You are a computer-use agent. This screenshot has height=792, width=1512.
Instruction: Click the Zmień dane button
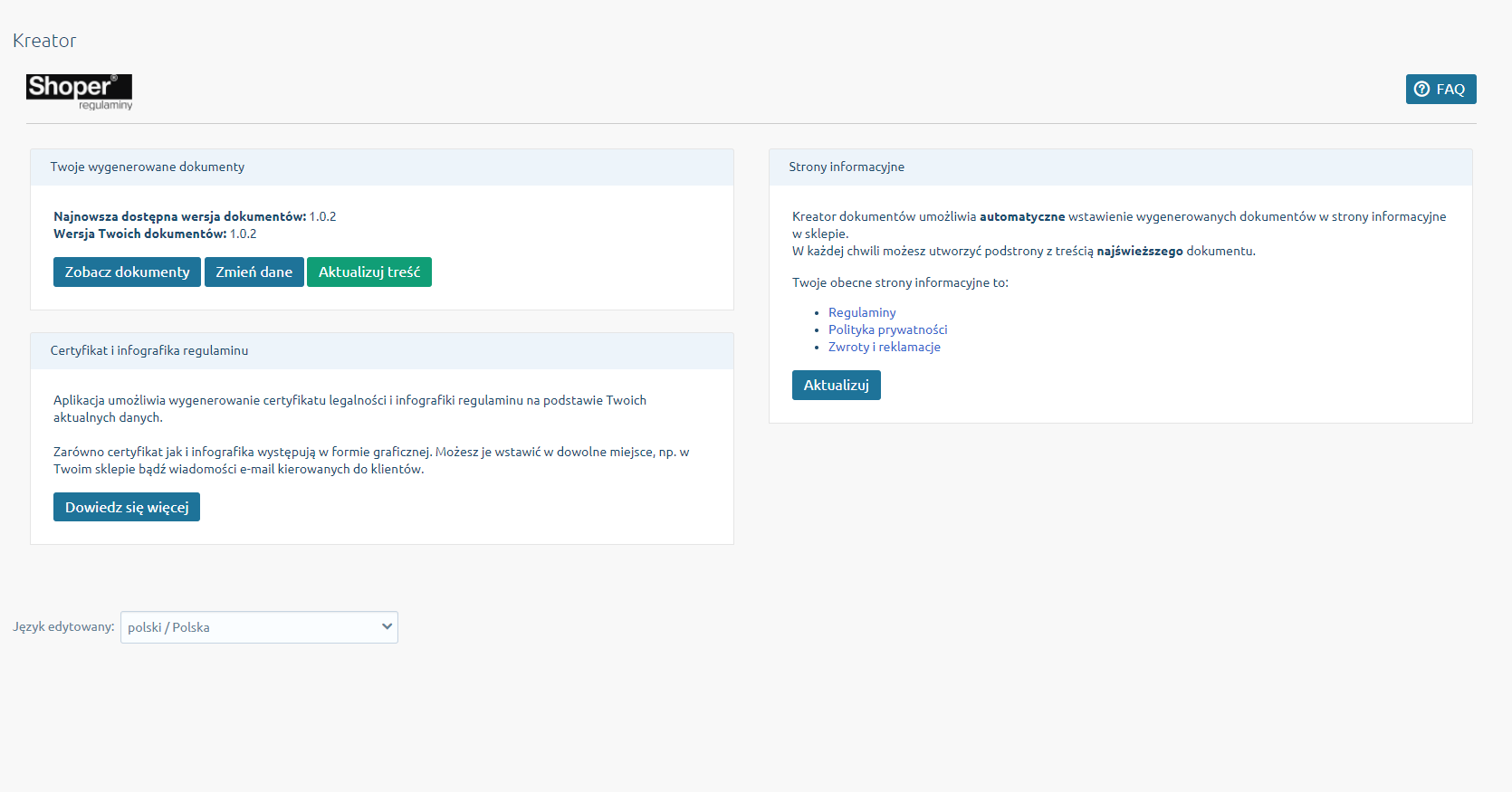point(254,272)
